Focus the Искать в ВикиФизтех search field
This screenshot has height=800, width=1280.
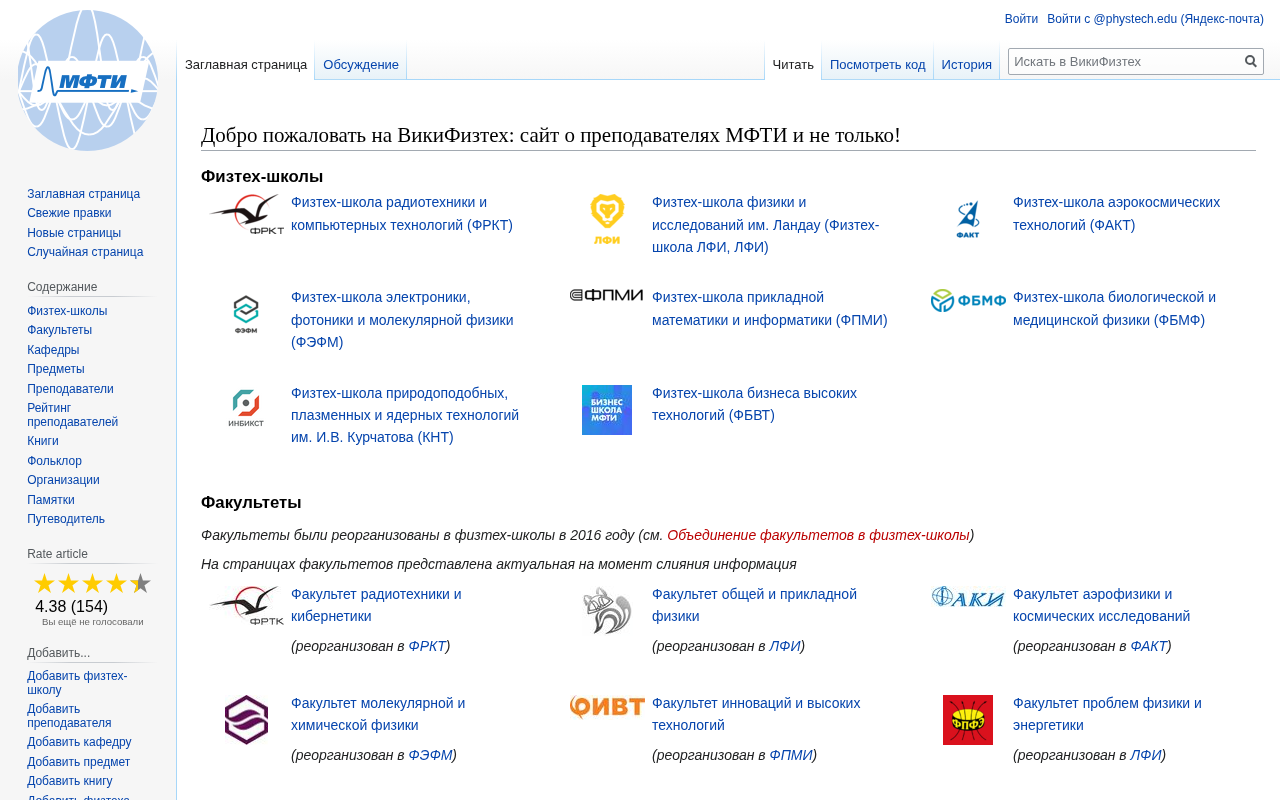click(x=1125, y=61)
